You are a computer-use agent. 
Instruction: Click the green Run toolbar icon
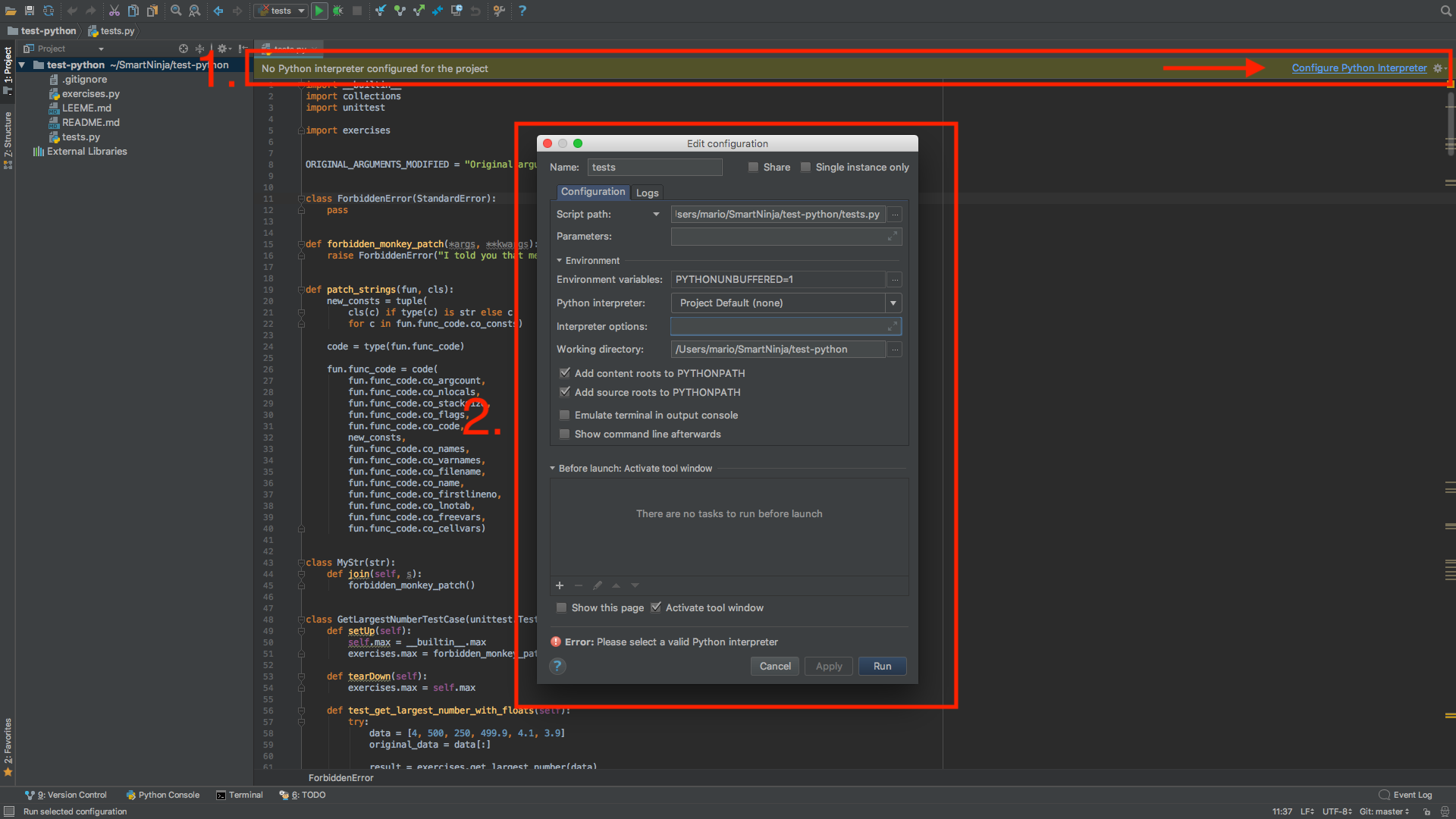click(x=319, y=11)
